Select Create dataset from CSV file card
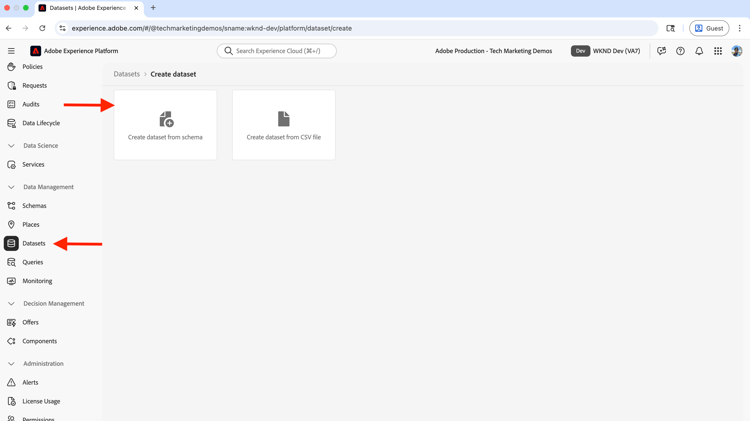This screenshot has height=421, width=750. click(284, 125)
